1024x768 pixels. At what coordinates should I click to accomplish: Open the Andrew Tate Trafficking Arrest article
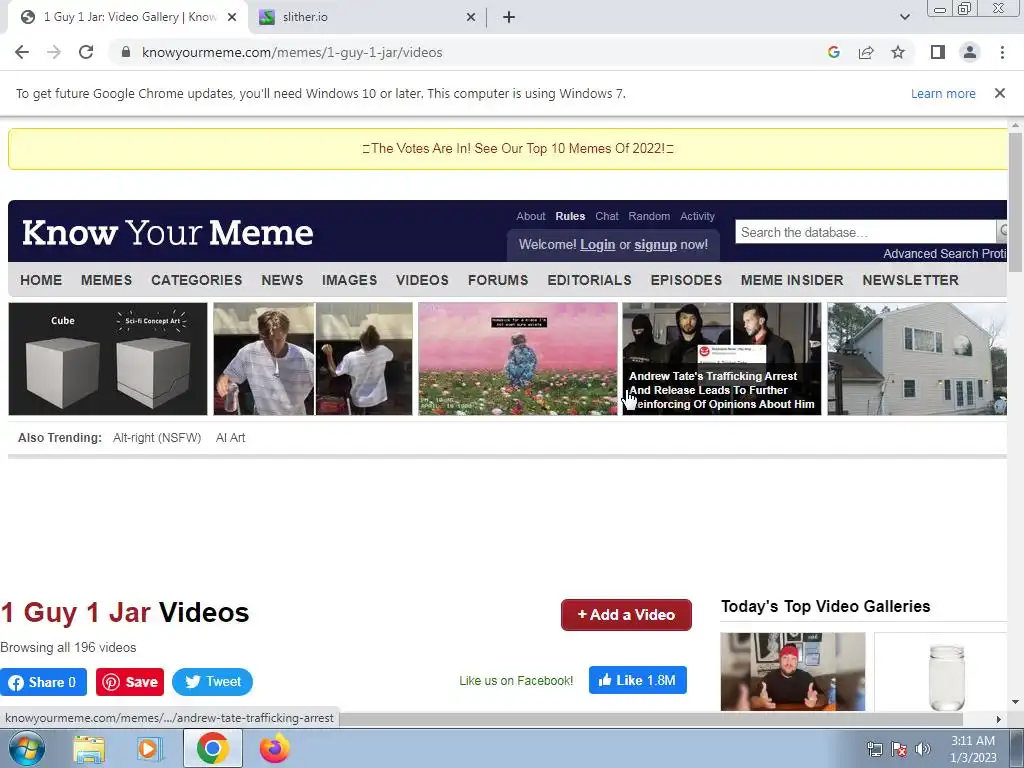722,359
